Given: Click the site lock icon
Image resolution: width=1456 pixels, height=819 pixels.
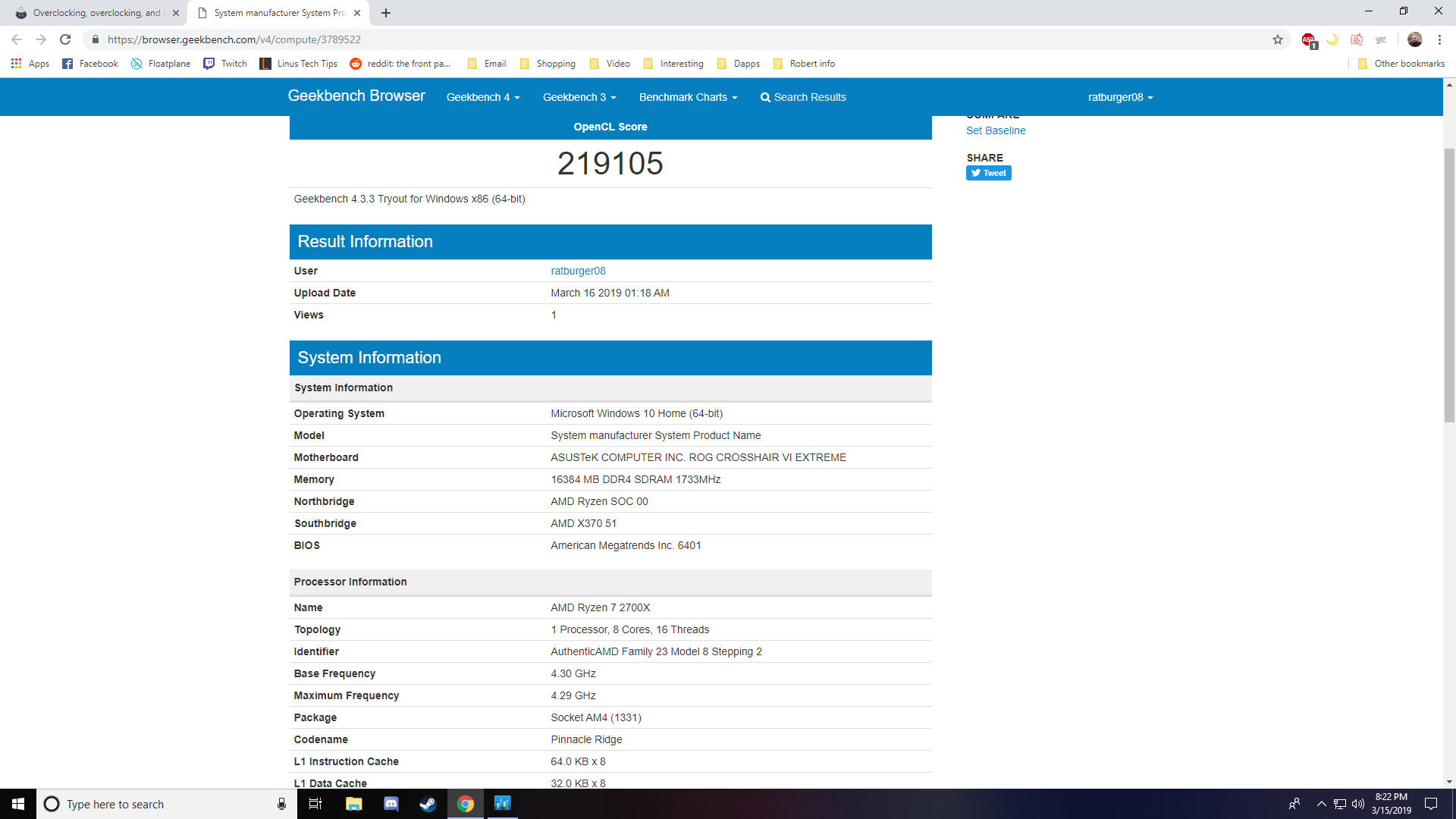Looking at the screenshot, I should coord(95,39).
